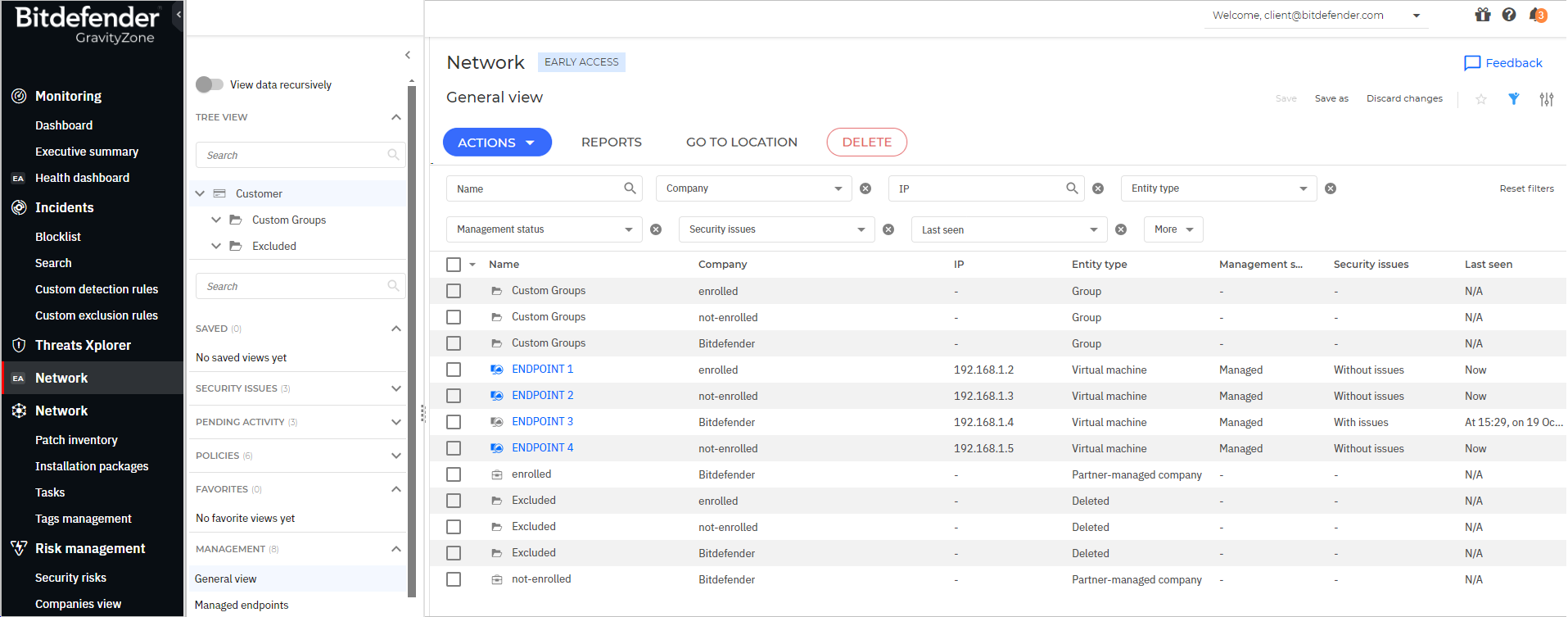
Task: Open the Last seen filter dropdown
Action: pyautogui.click(x=1009, y=229)
